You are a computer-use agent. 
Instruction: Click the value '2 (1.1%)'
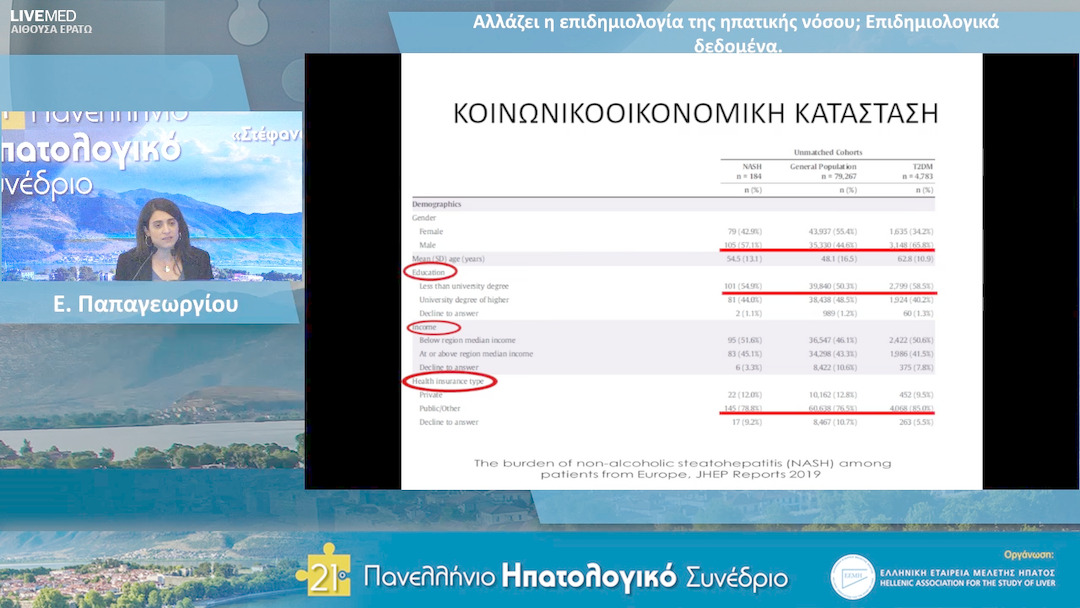748,313
